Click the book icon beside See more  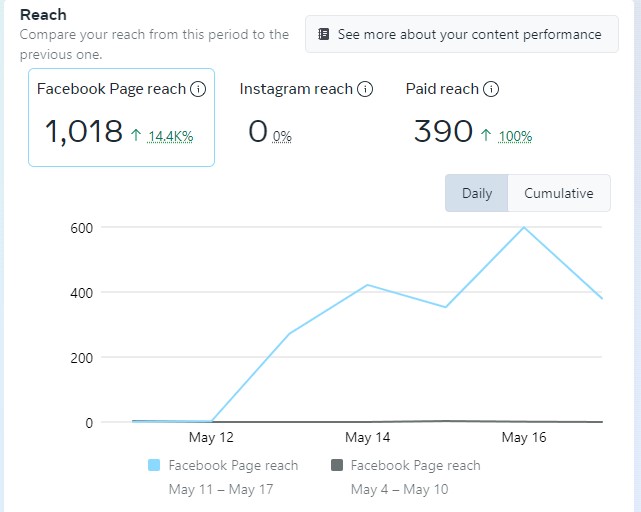click(x=324, y=34)
